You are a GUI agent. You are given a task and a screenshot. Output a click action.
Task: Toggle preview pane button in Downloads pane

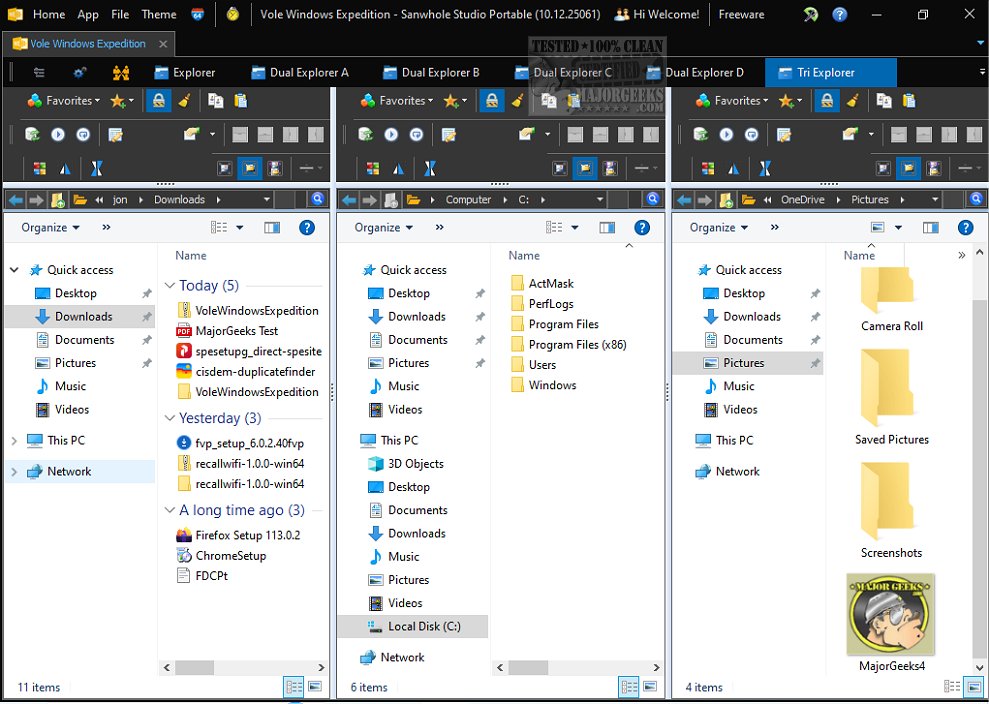coord(272,228)
